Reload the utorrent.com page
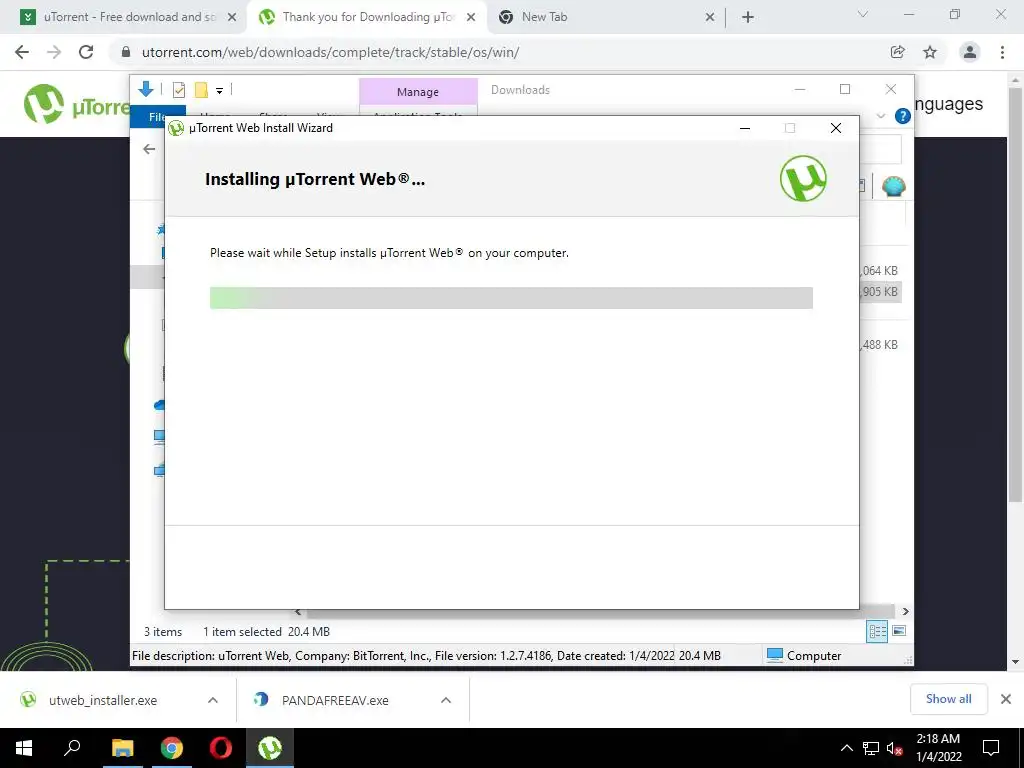 click(86, 52)
